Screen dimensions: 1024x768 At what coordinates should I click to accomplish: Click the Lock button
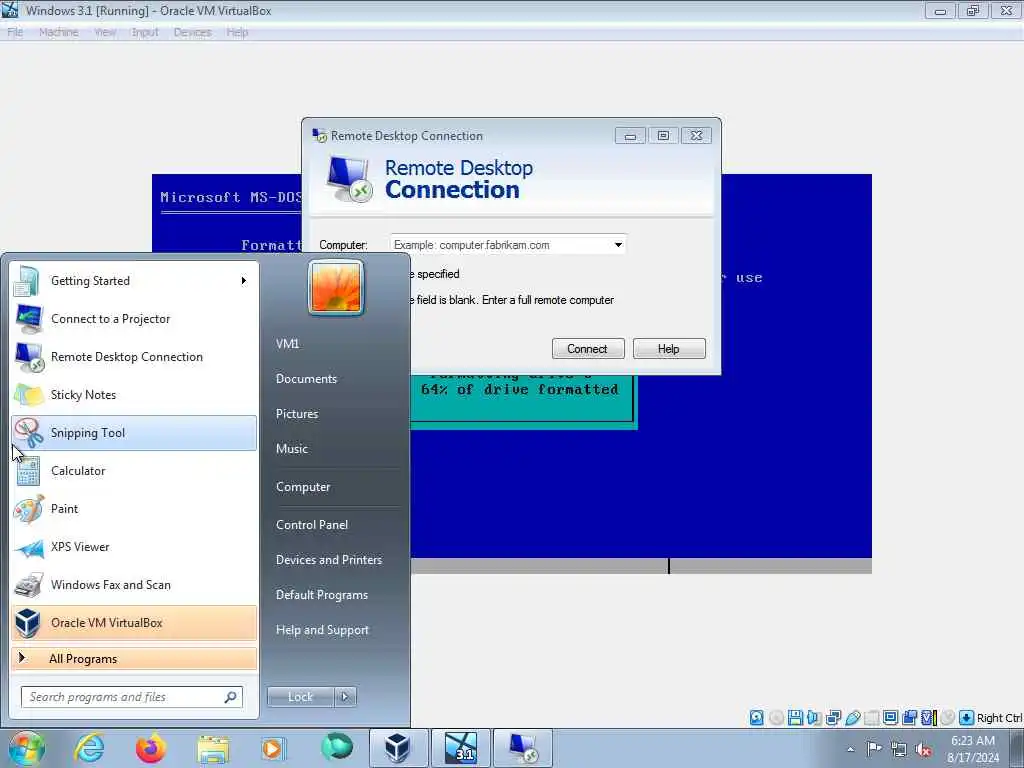coord(300,697)
